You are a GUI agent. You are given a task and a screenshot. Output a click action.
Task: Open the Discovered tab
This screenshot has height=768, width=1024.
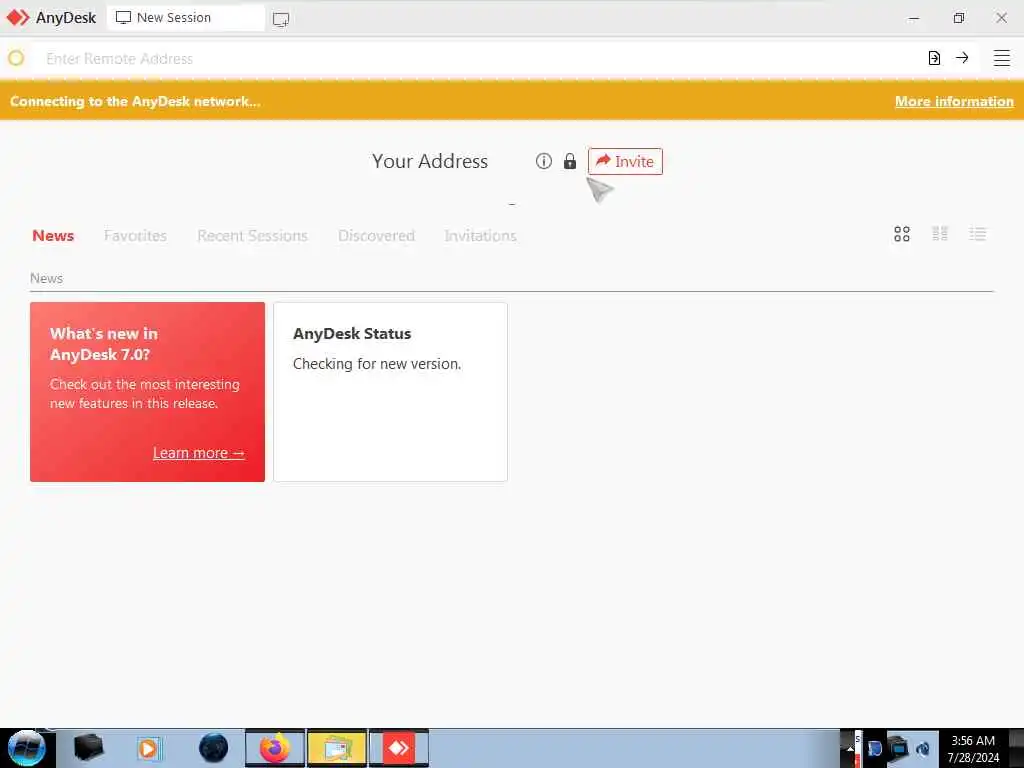[376, 235]
